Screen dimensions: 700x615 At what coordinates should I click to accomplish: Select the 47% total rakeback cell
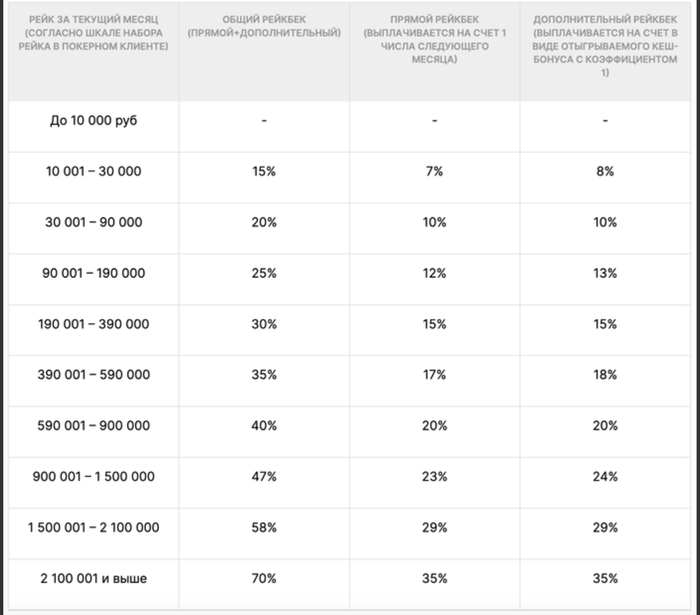[x=264, y=476]
